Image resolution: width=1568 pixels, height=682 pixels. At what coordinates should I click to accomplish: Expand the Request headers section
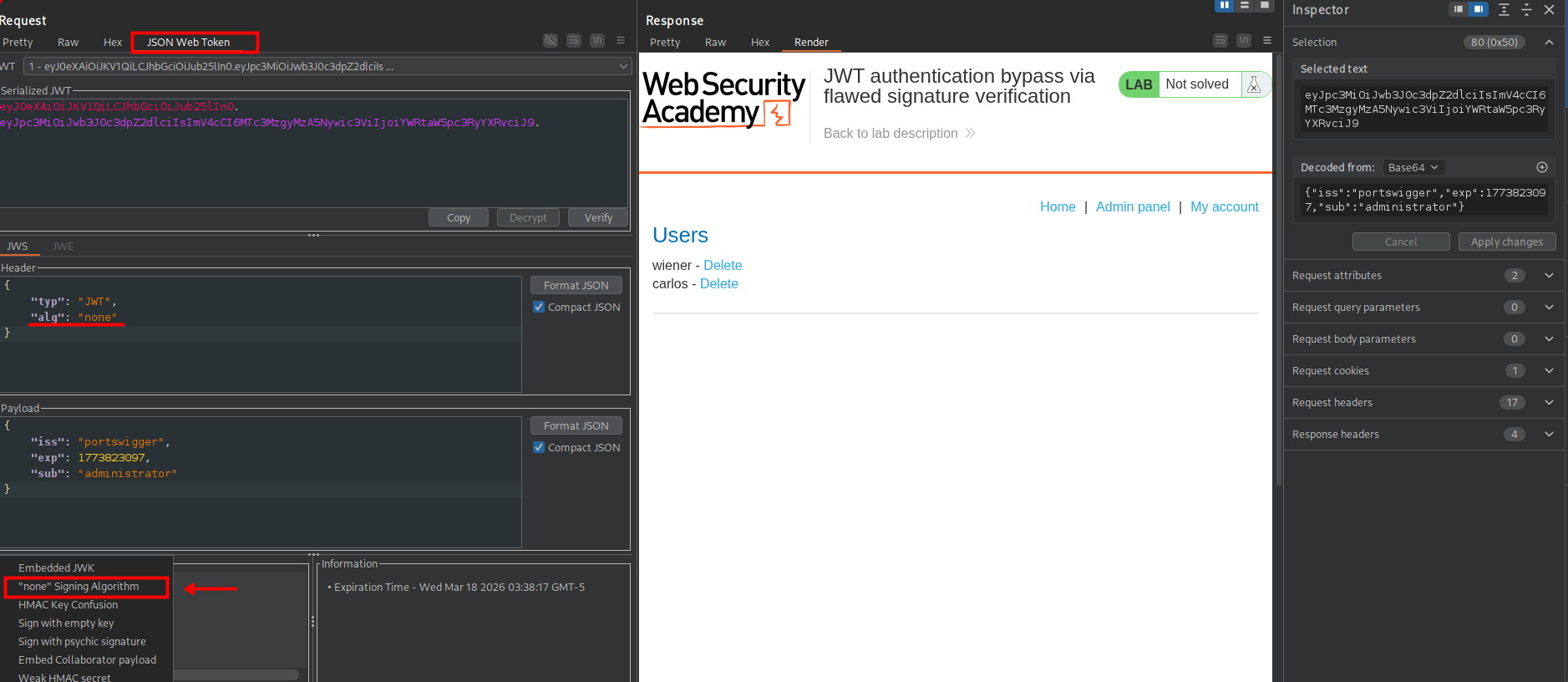point(1549,403)
